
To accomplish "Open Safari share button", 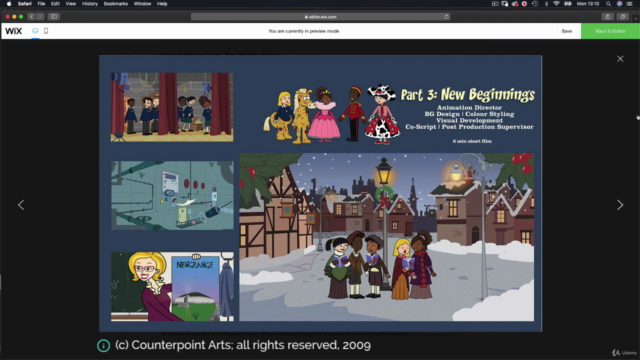I will coord(608,17).
